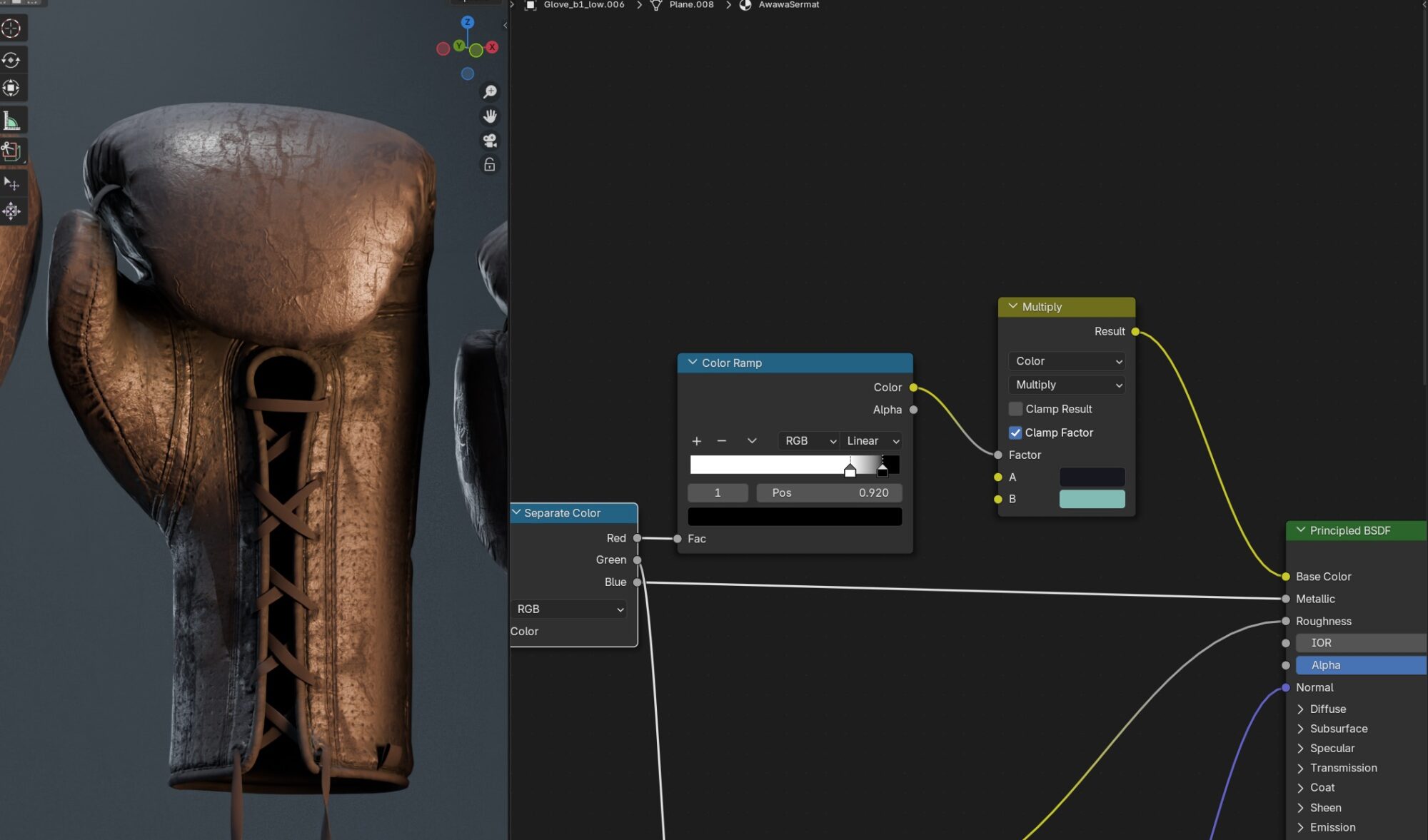This screenshot has width=1428, height=840.
Task: Click Glove_b1_low.006 in the breadcrumb
Action: coord(583,5)
